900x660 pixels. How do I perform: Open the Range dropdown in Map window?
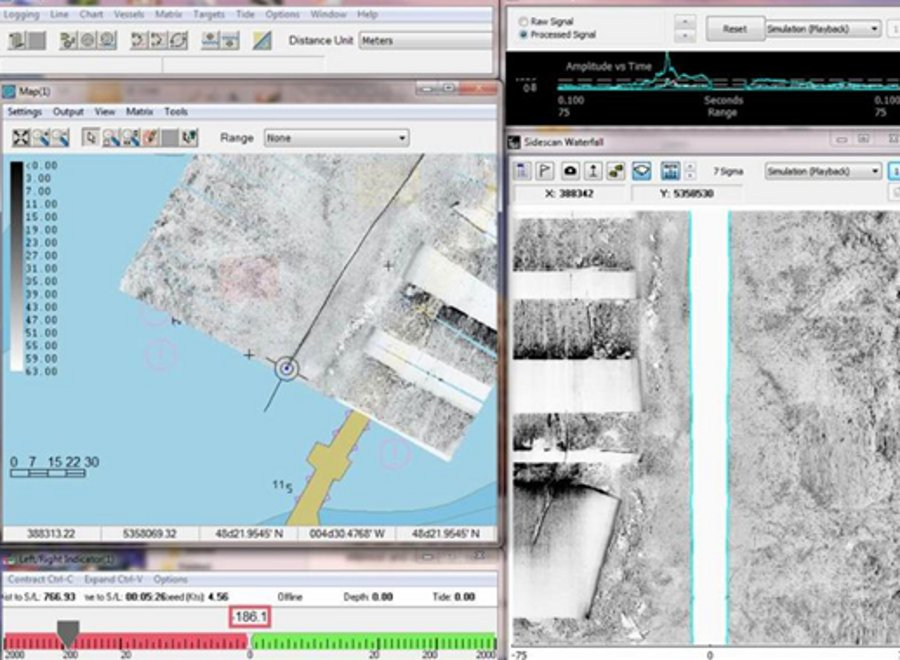336,138
